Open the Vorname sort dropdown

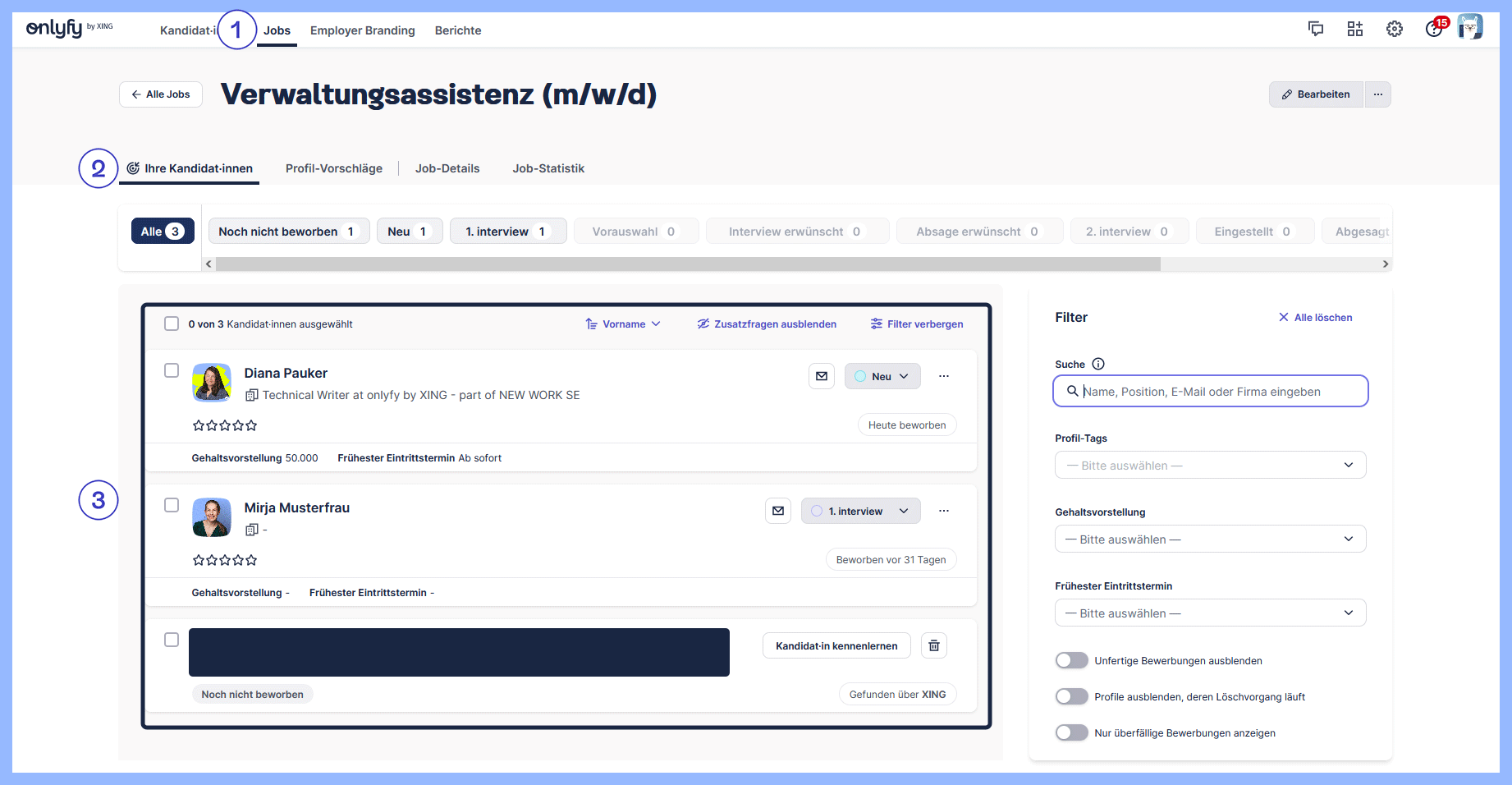[x=623, y=324]
